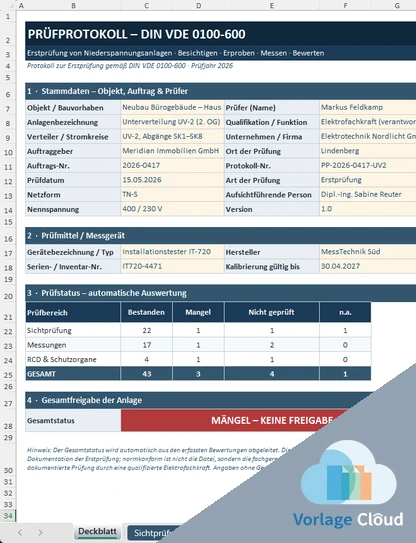The image size is (416, 543).
Task: Click the 'Gesamtstatus' label cell
Action: pos(73,420)
